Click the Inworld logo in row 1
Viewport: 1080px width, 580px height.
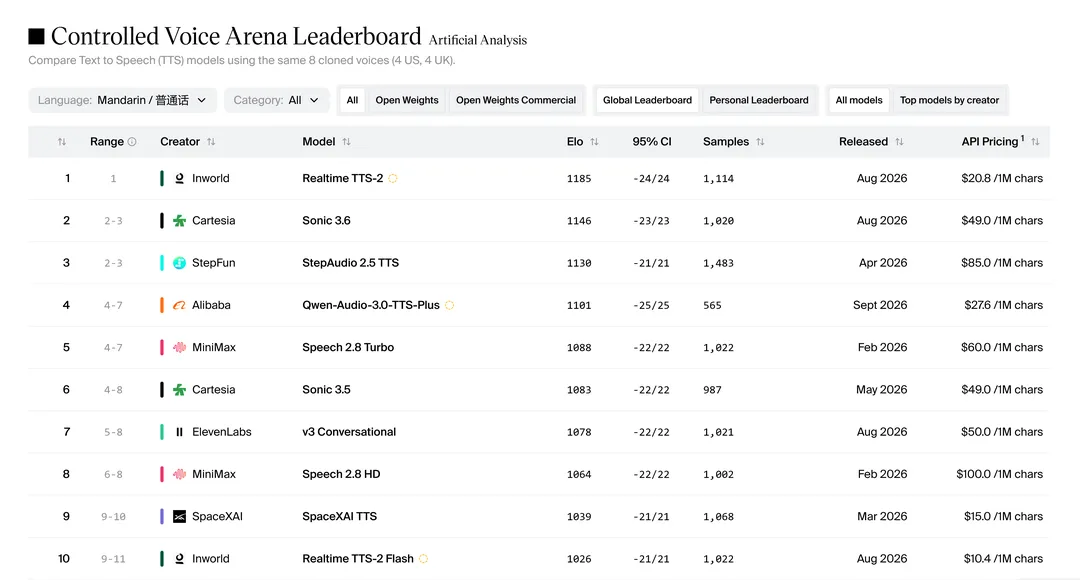tap(179, 178)
